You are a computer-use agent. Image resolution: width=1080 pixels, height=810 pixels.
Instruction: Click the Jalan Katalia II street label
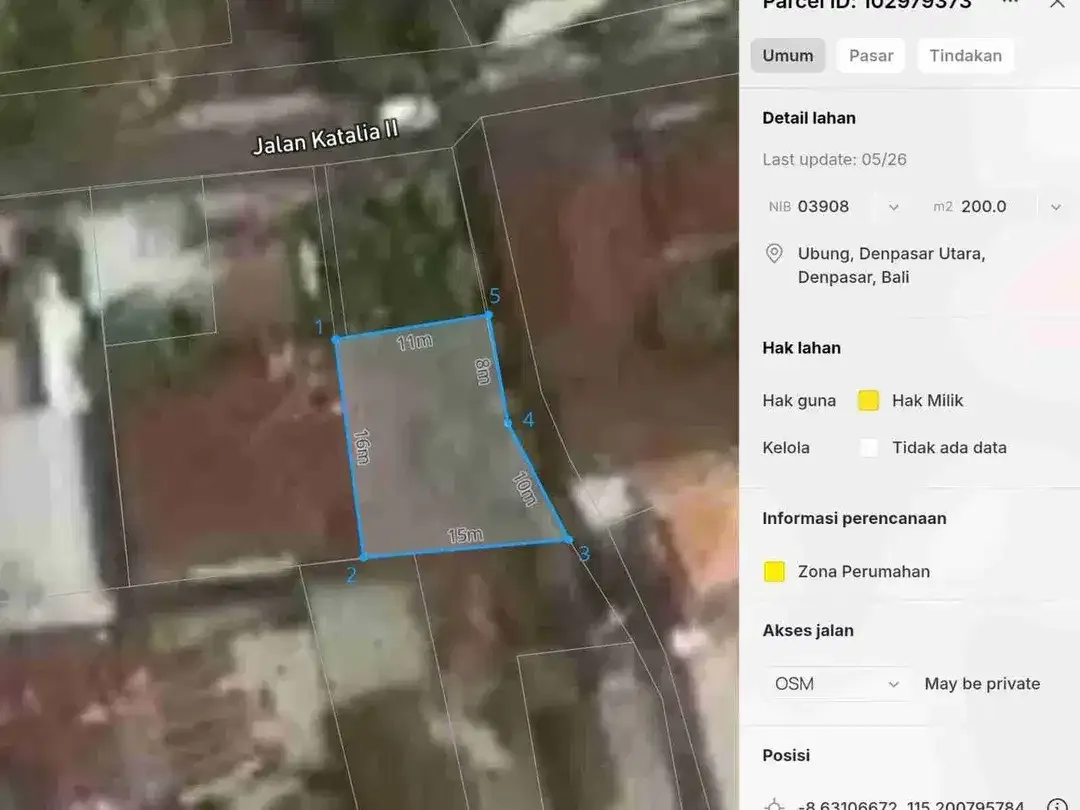click(x=326, y=138)
